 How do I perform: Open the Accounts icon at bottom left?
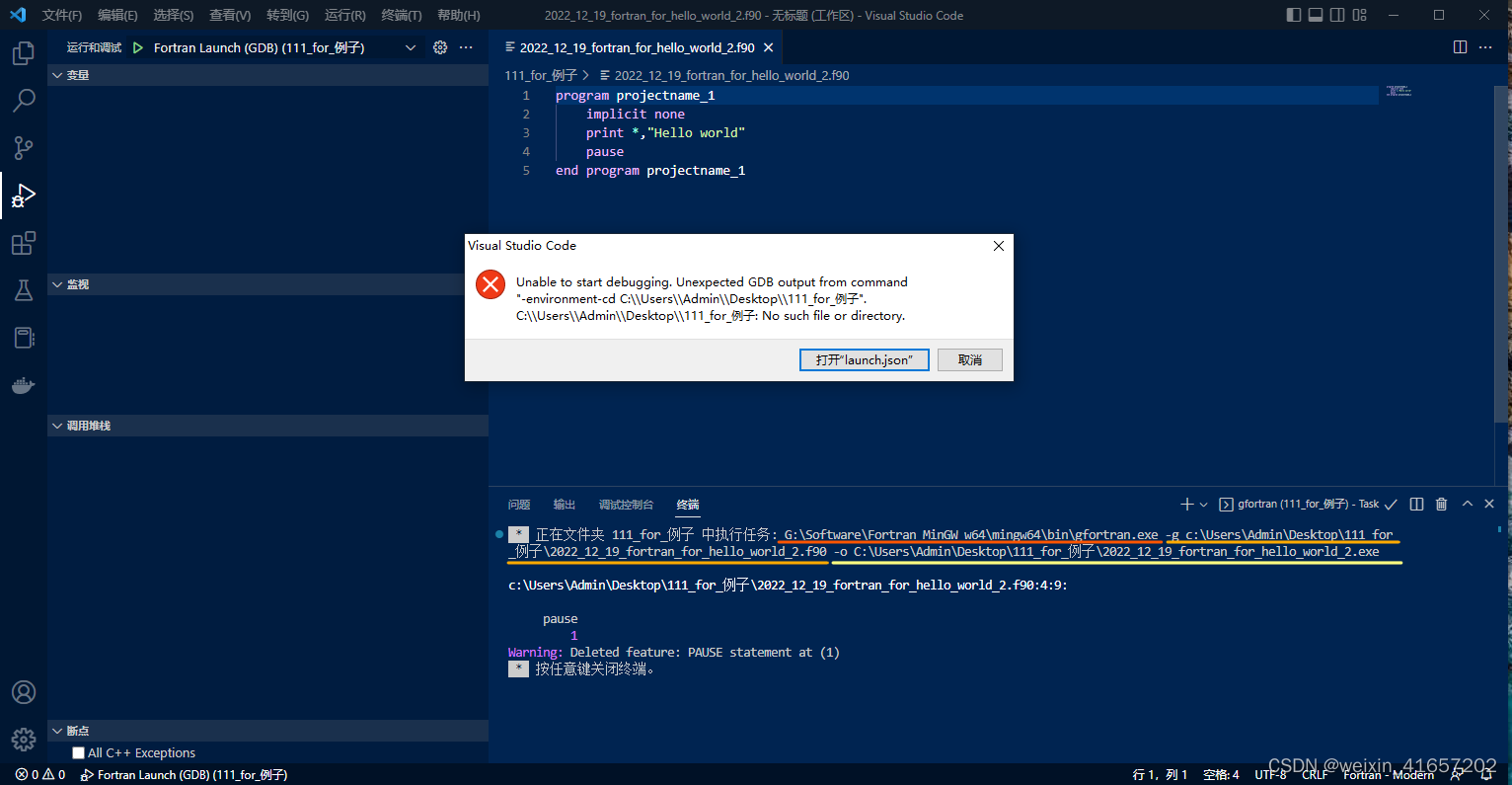[24, 692]
